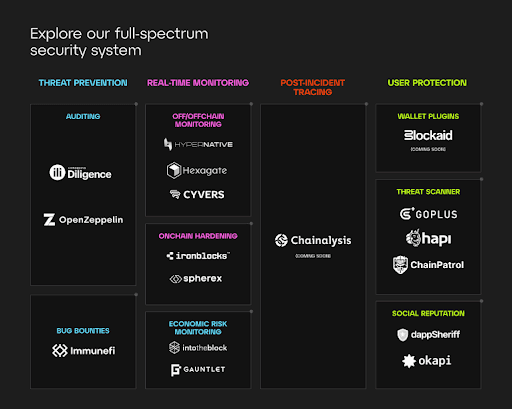Select the Real-Time Monitoring column heading

point(198,83)
